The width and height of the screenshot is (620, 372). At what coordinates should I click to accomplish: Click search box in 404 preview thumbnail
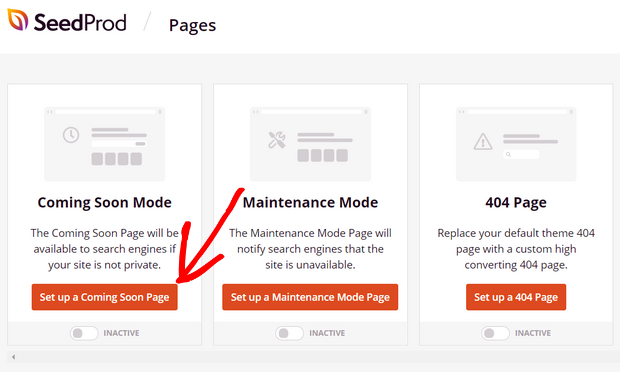[x=521, y=155]
